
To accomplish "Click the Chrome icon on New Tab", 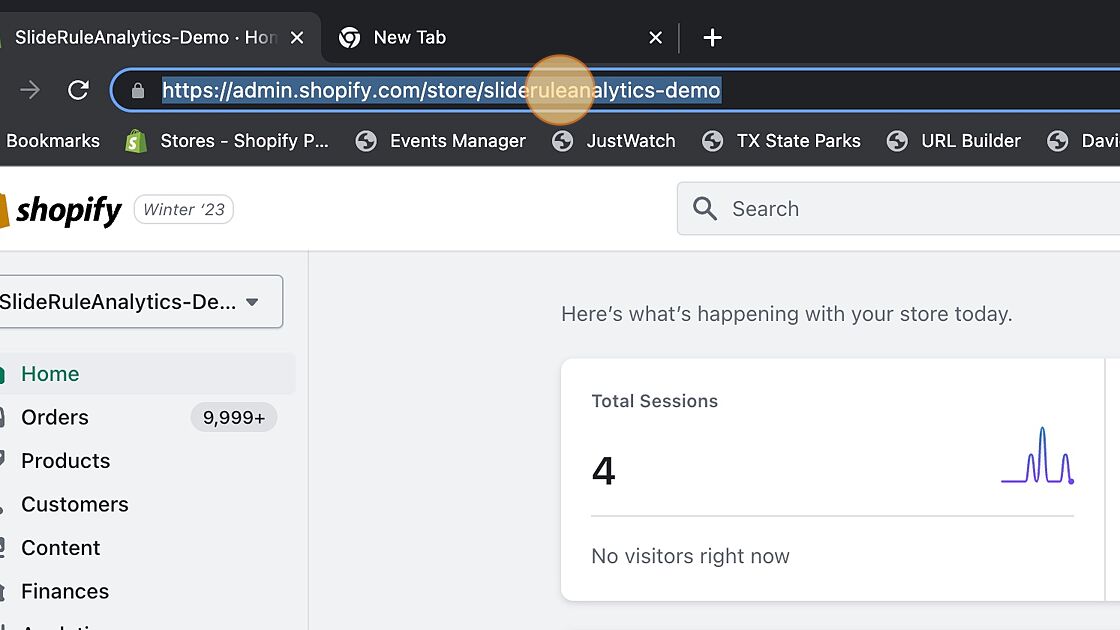I will click(349, 38).
